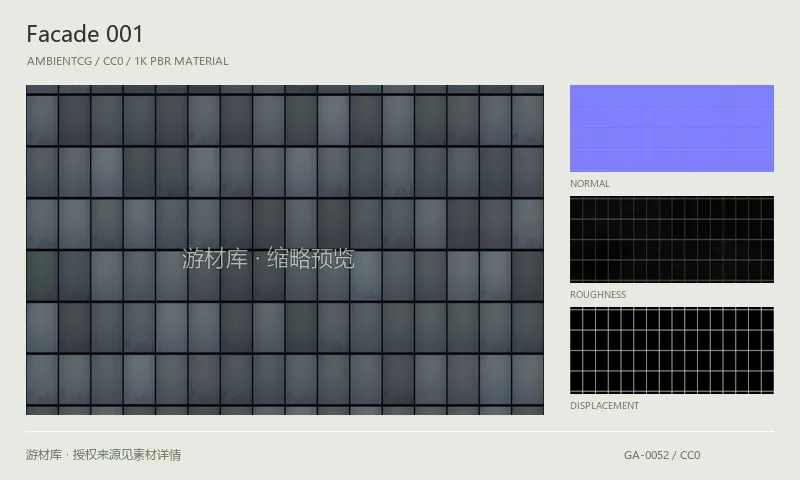Click the 'GA-0052 / CC0' code

pos(662,455)
